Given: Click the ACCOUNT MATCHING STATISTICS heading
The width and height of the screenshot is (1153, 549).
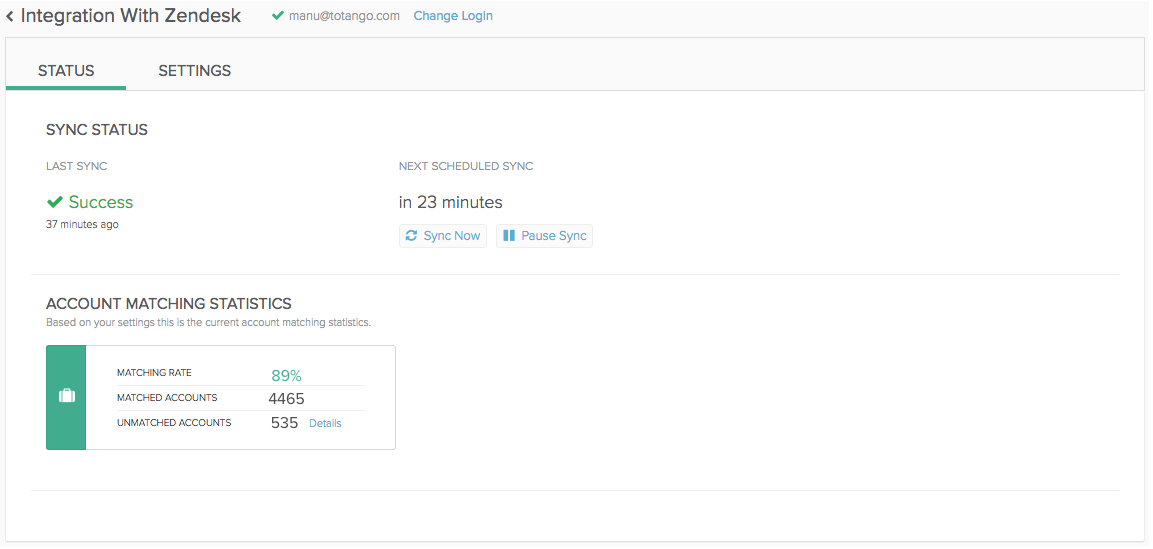Looking at the screenshot, I should pyautogui.click(x=169, y=304).
